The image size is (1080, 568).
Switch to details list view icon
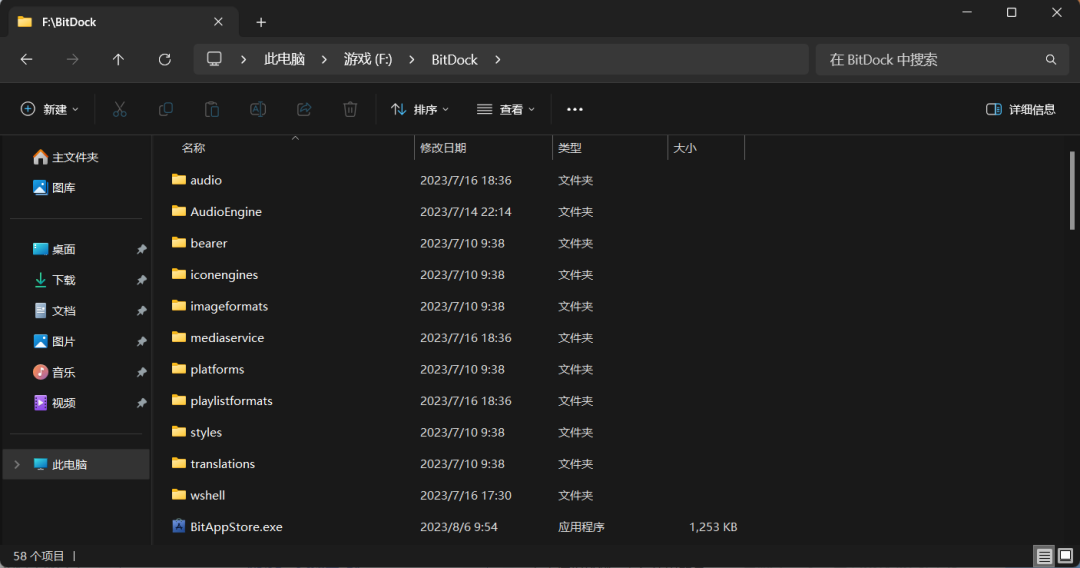click(x=1044, y=556)
